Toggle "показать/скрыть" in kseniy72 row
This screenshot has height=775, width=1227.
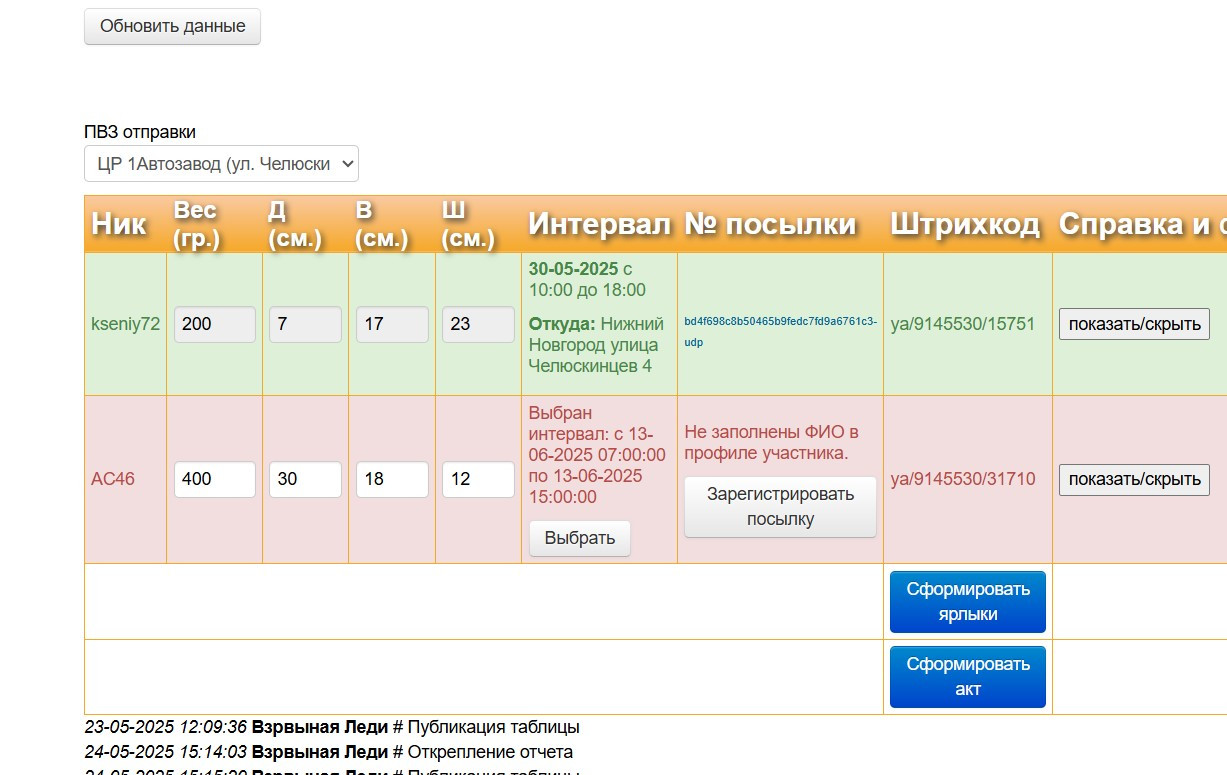[1134, 324]
